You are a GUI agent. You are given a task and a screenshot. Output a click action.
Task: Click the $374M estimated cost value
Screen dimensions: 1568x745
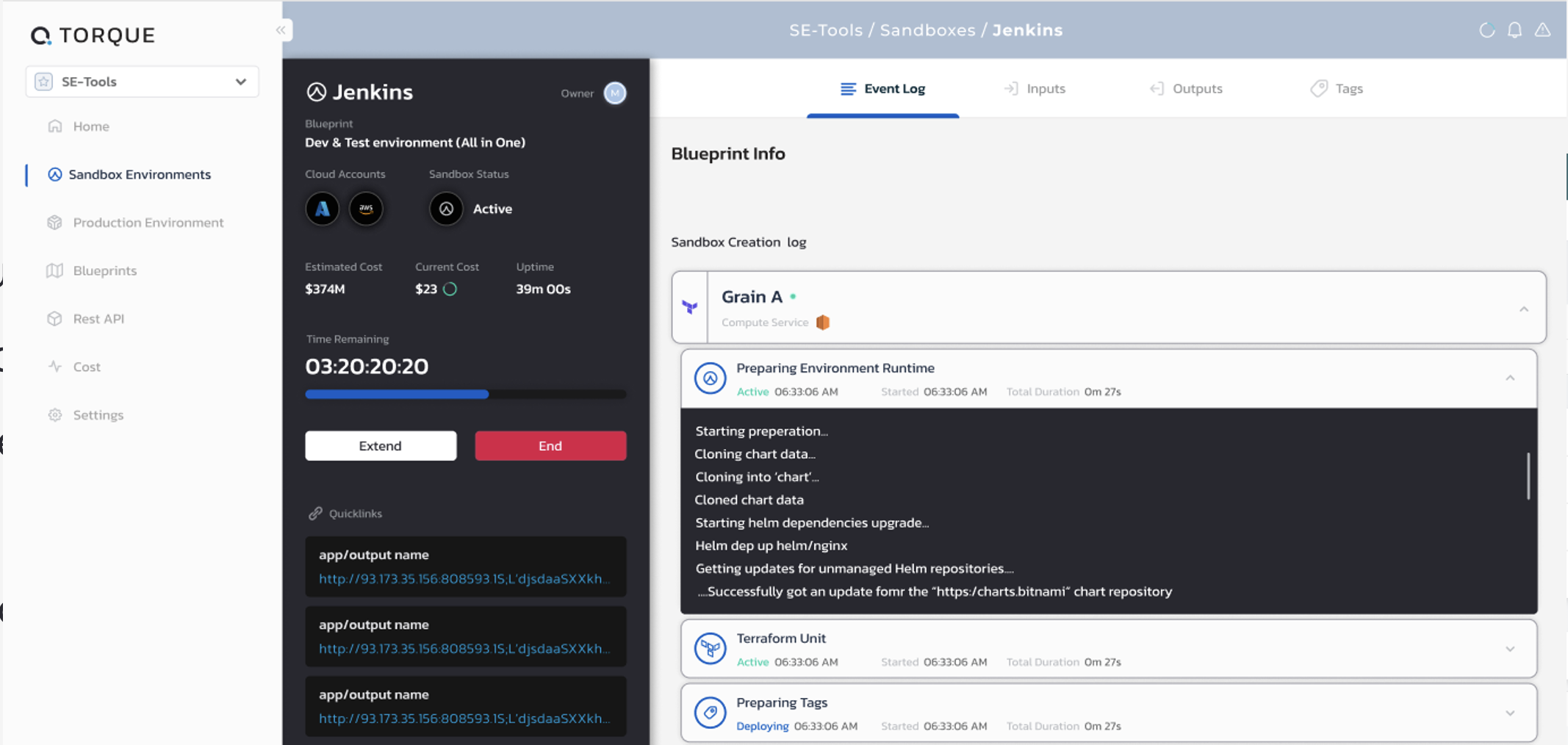pos(325,289)
